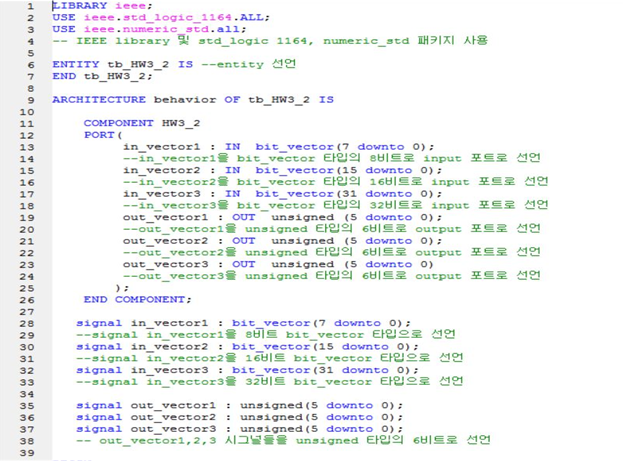Click the '--signal in_vector2' comment line
Screen dimensions: 623x464
270,358
